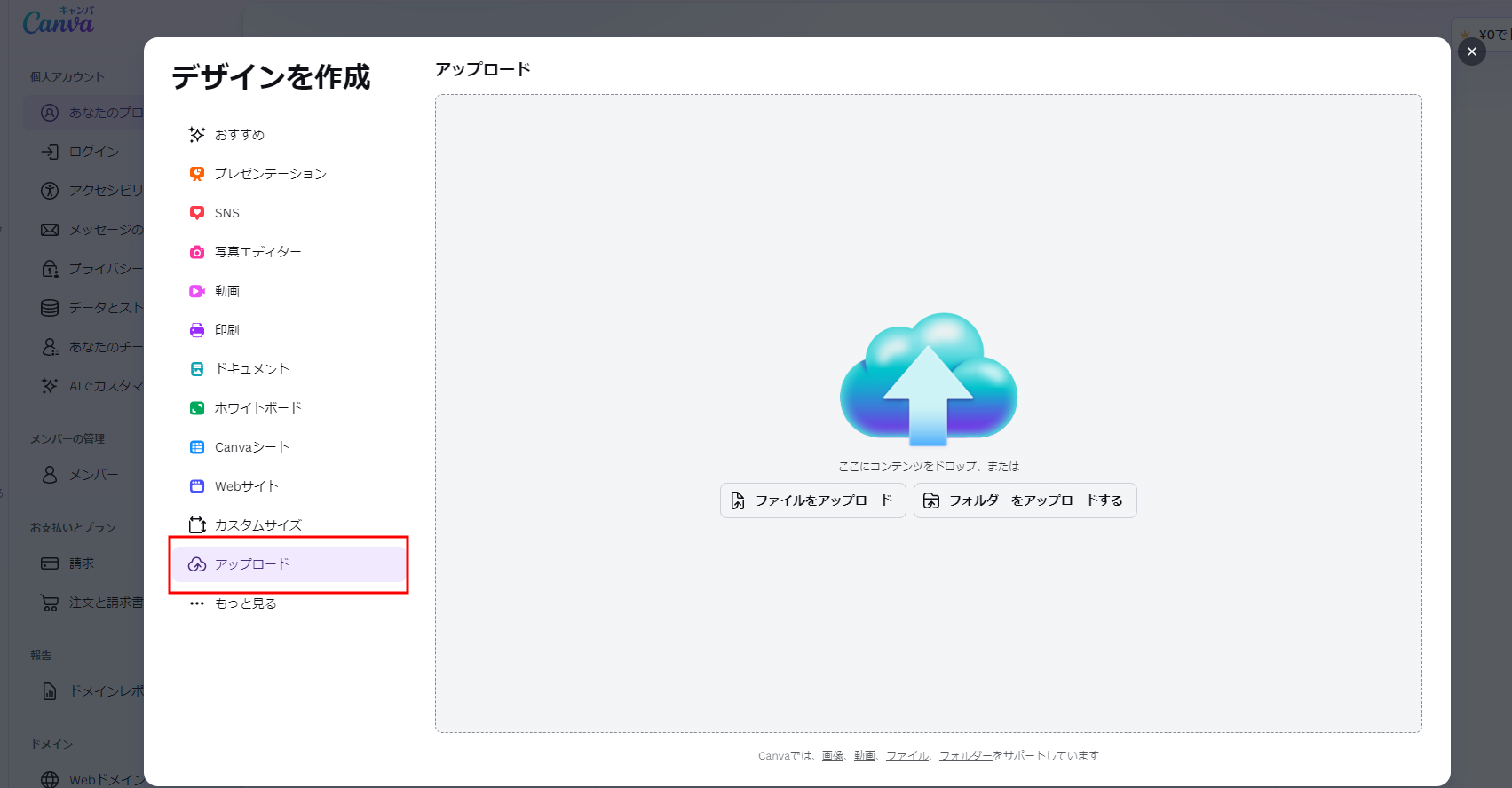Click the three-dot icon beside もっと見る
This screenshot has width=1512, height=788.
[x=197, y=603]
